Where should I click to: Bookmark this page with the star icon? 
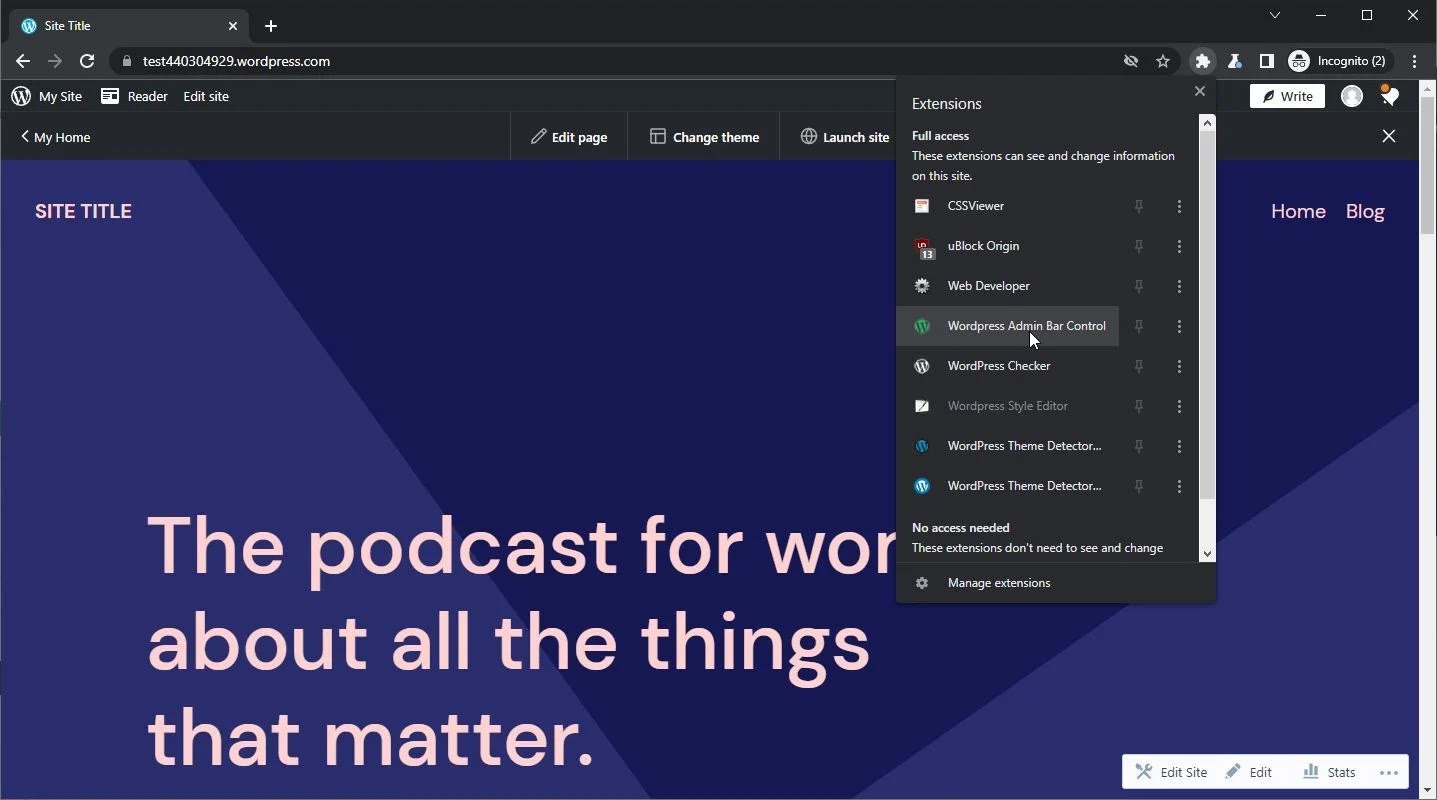pyautogui.click(x=1162, y=61)
